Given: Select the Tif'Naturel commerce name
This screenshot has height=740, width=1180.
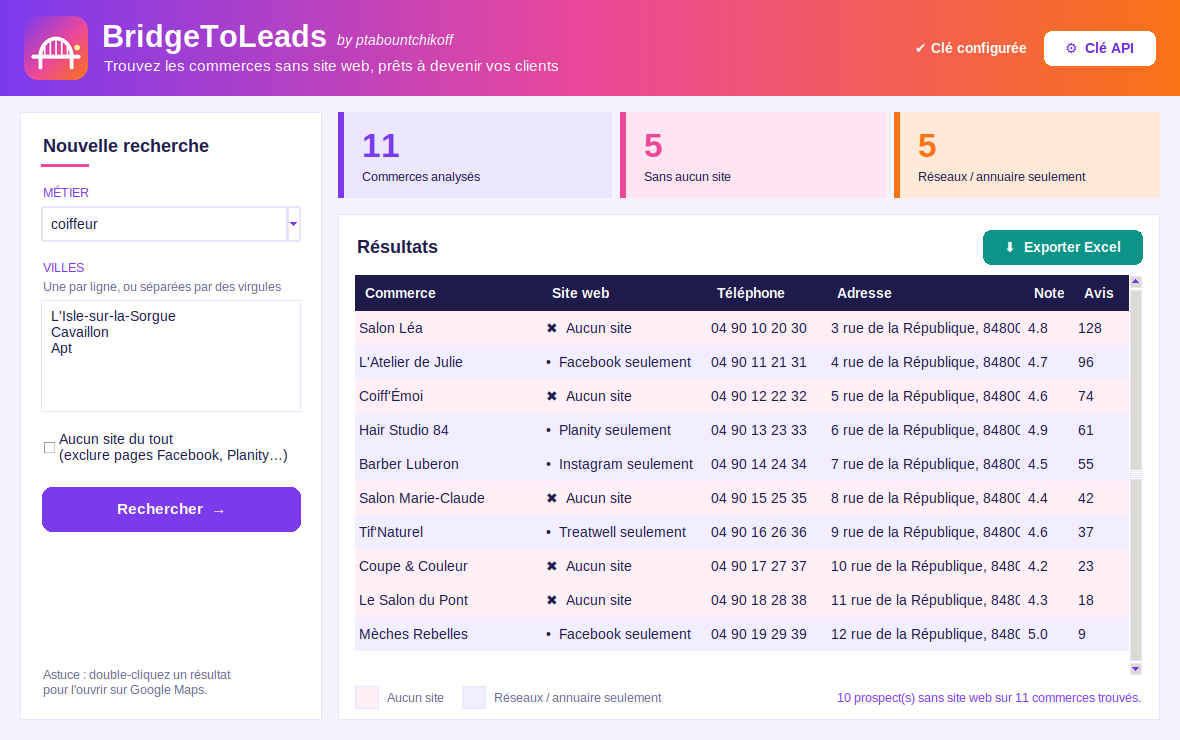Looking at the screenshot, I should 391,532.
